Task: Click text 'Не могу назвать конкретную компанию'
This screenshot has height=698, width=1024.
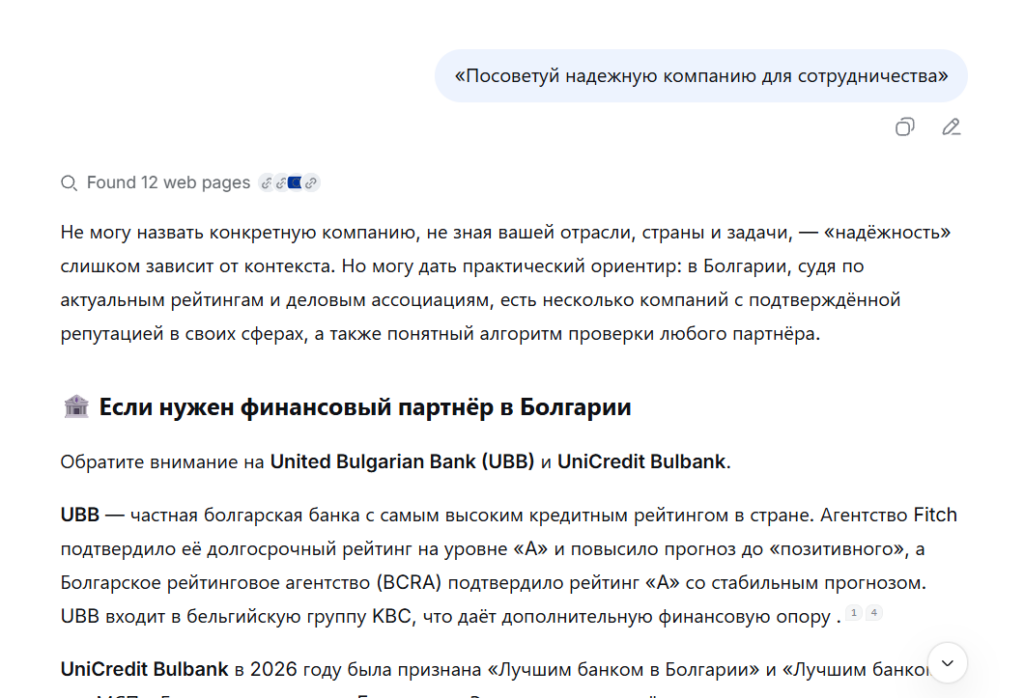Action: tap(238, 232)
